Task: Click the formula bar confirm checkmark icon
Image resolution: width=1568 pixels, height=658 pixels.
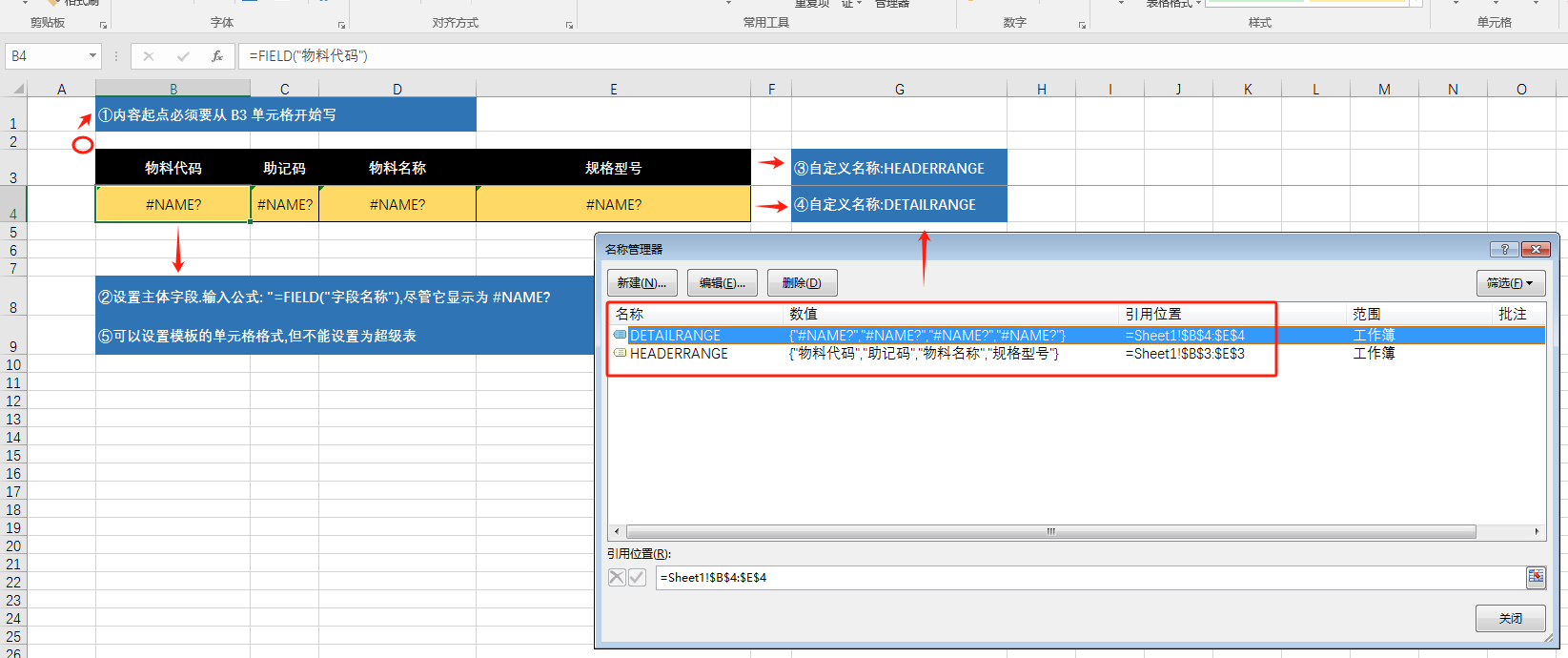Action: click(183, 56)
